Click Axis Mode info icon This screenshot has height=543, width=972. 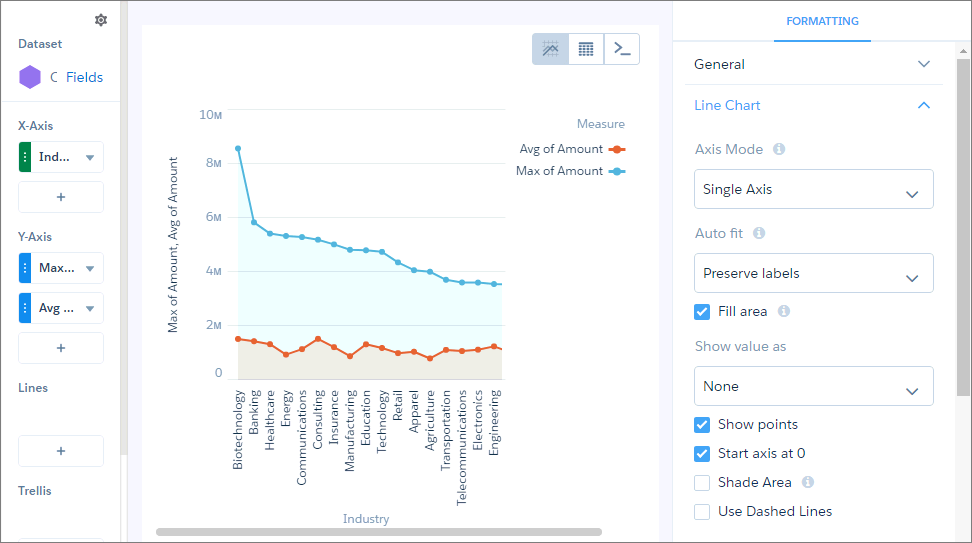coord(779,149)
